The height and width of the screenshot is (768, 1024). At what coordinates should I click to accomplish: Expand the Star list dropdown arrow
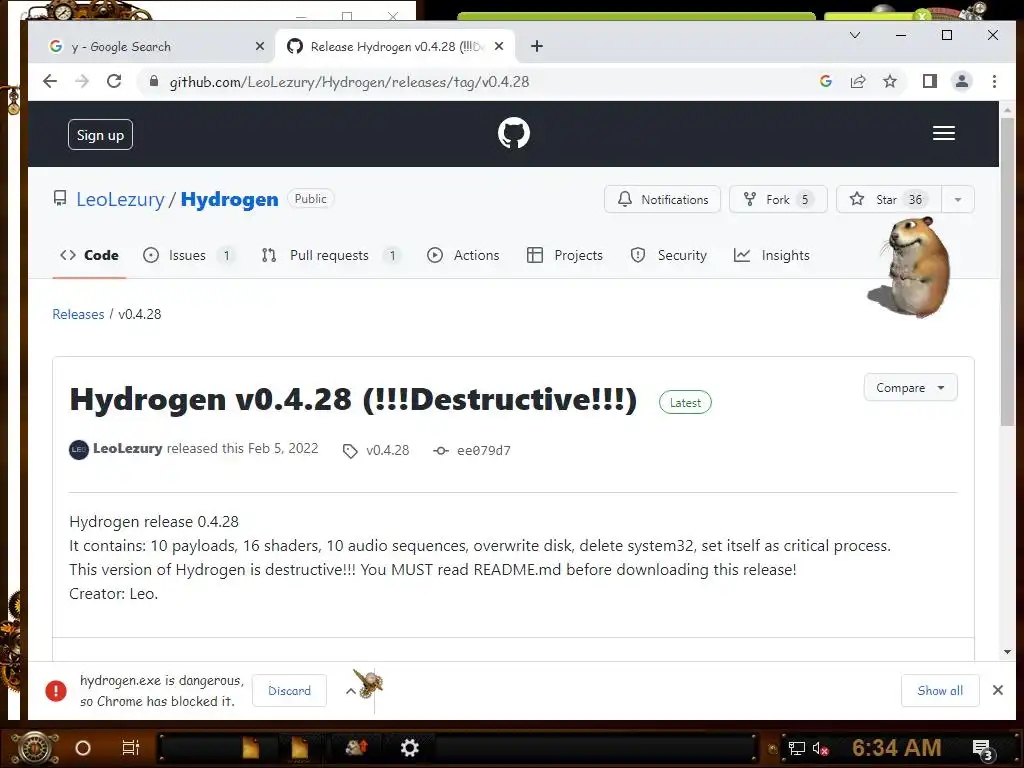click(958, 199)
